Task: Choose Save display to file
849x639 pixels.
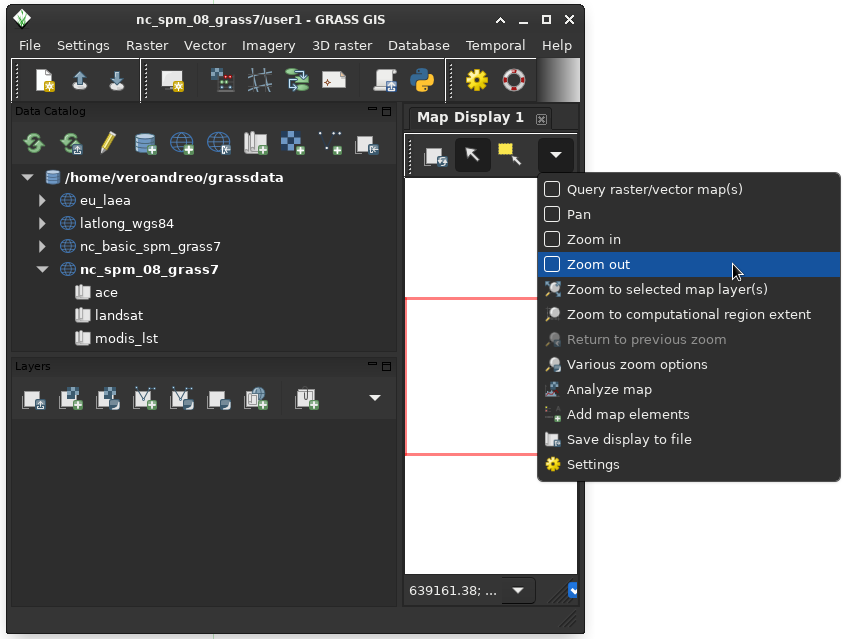Action: 689,439
